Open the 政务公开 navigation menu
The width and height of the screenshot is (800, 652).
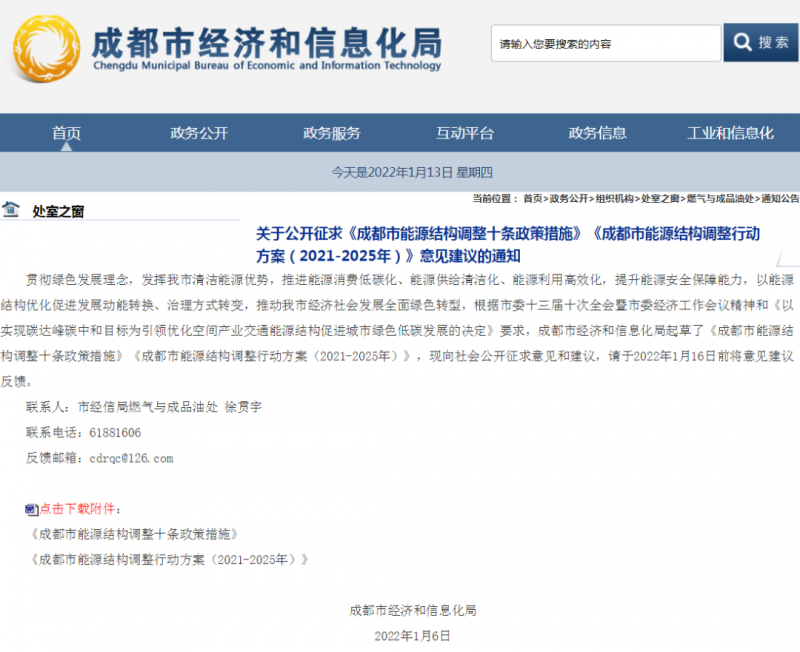click(199, 133)
